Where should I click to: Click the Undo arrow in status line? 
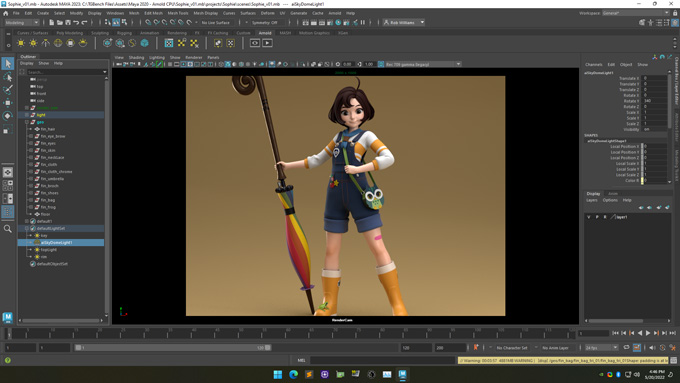[x=76, y=23]
